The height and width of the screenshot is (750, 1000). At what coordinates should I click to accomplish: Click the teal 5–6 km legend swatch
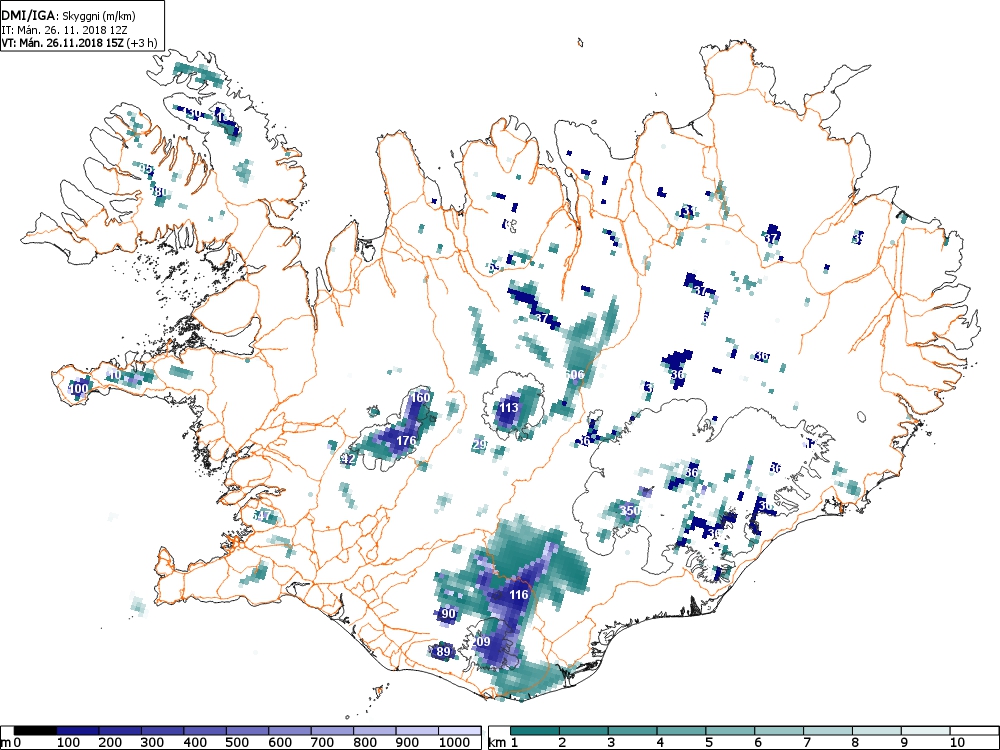[x=730, y=730]
